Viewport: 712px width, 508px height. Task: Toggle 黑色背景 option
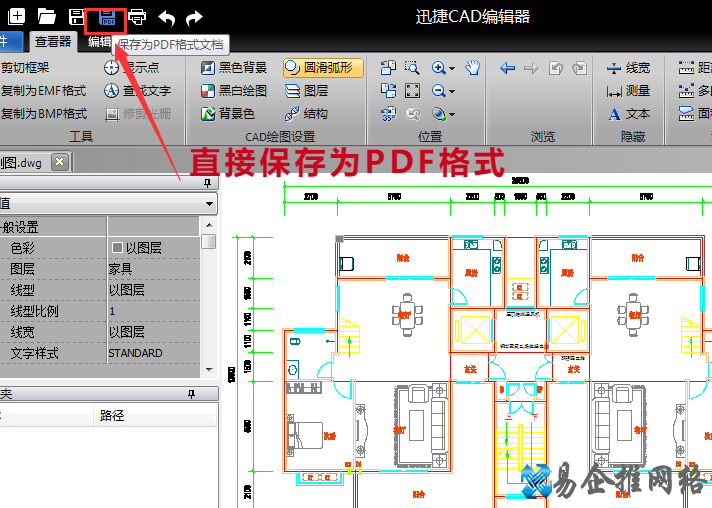tap(234, 68)
